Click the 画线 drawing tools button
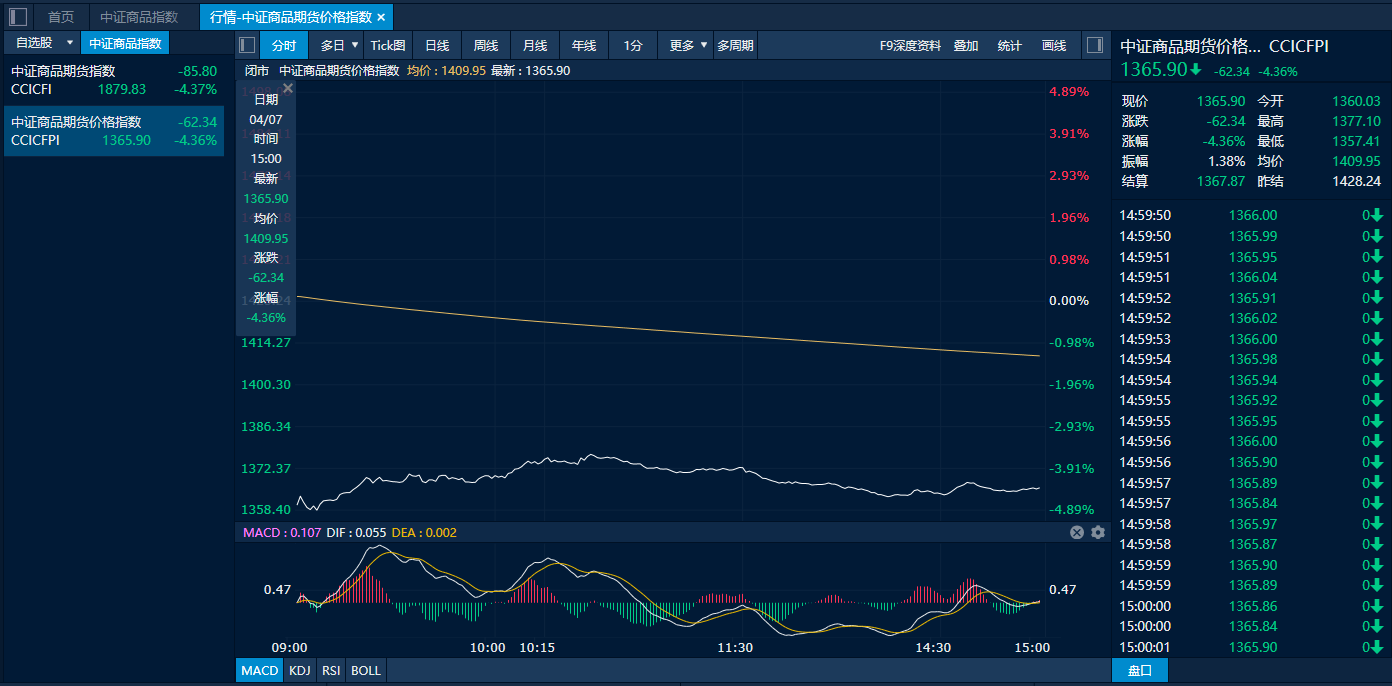 pyautogui.click(x=1054, y=45)
